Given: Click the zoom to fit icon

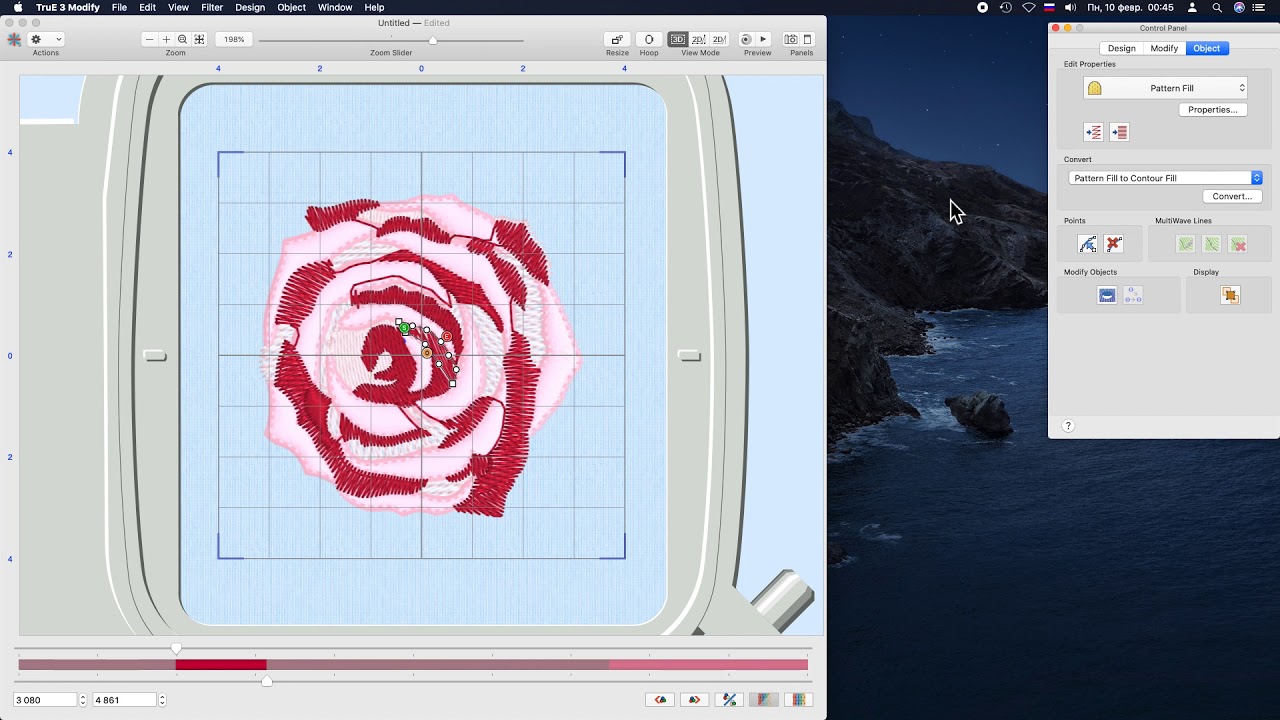Looking at the screenshot, I should point(199,39).
